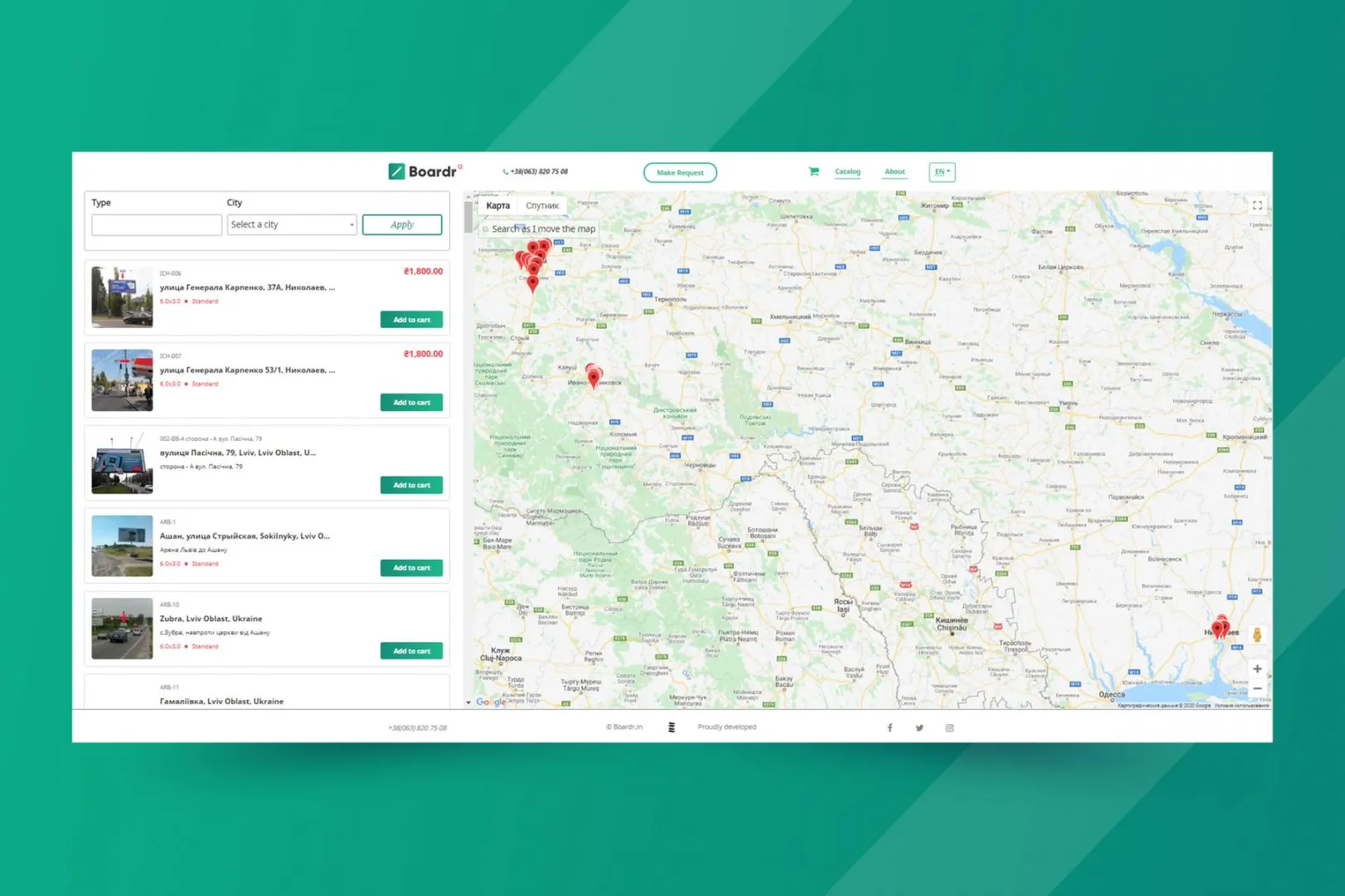Viewport: 1345px width, 896px height.
Task: Click the footer phone number +38(063) 820 75 08
Action: pyautogui.click(x=418, y=727)
